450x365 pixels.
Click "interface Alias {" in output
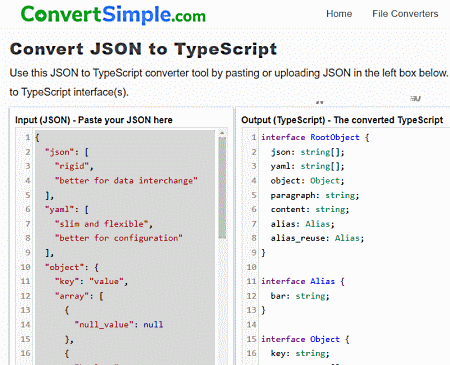303,281
